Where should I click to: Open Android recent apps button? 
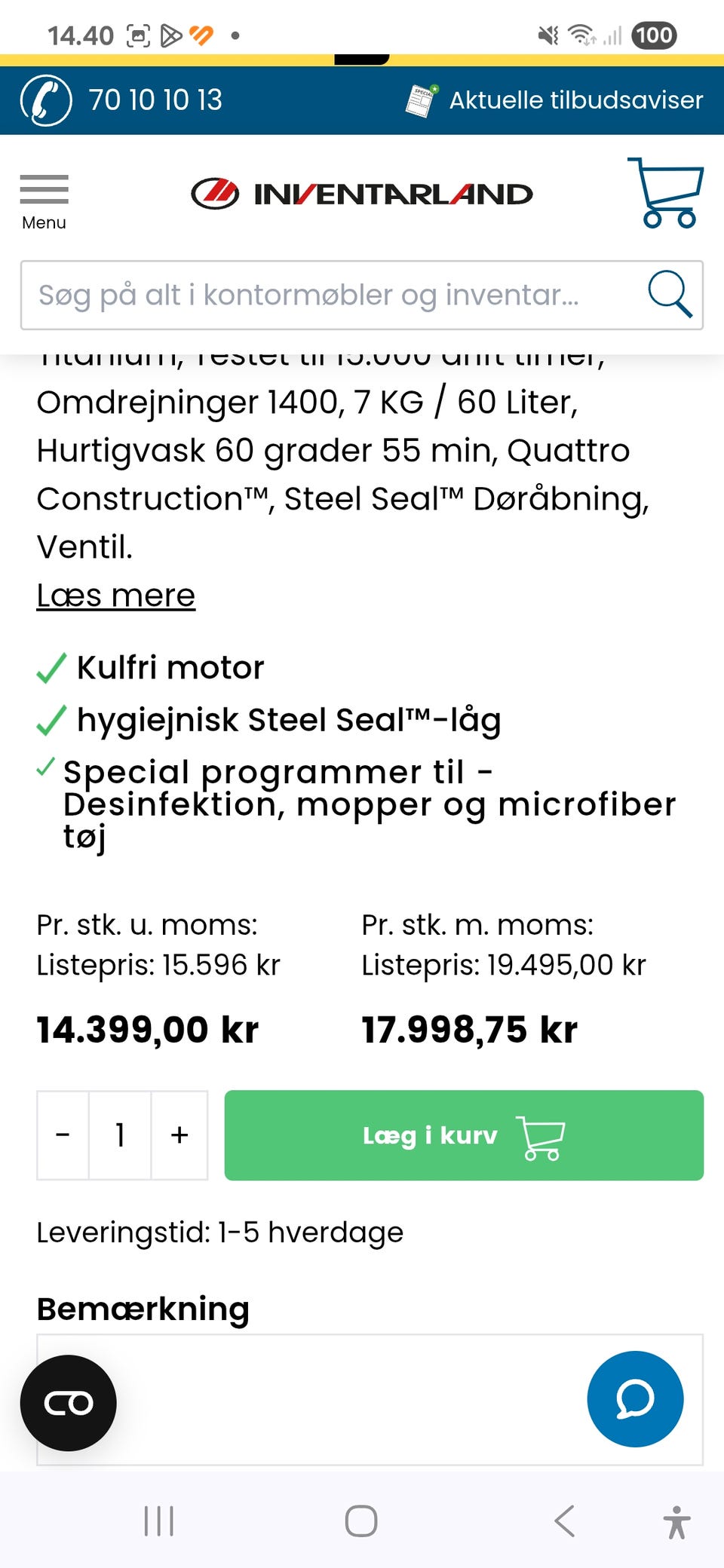159,1521
